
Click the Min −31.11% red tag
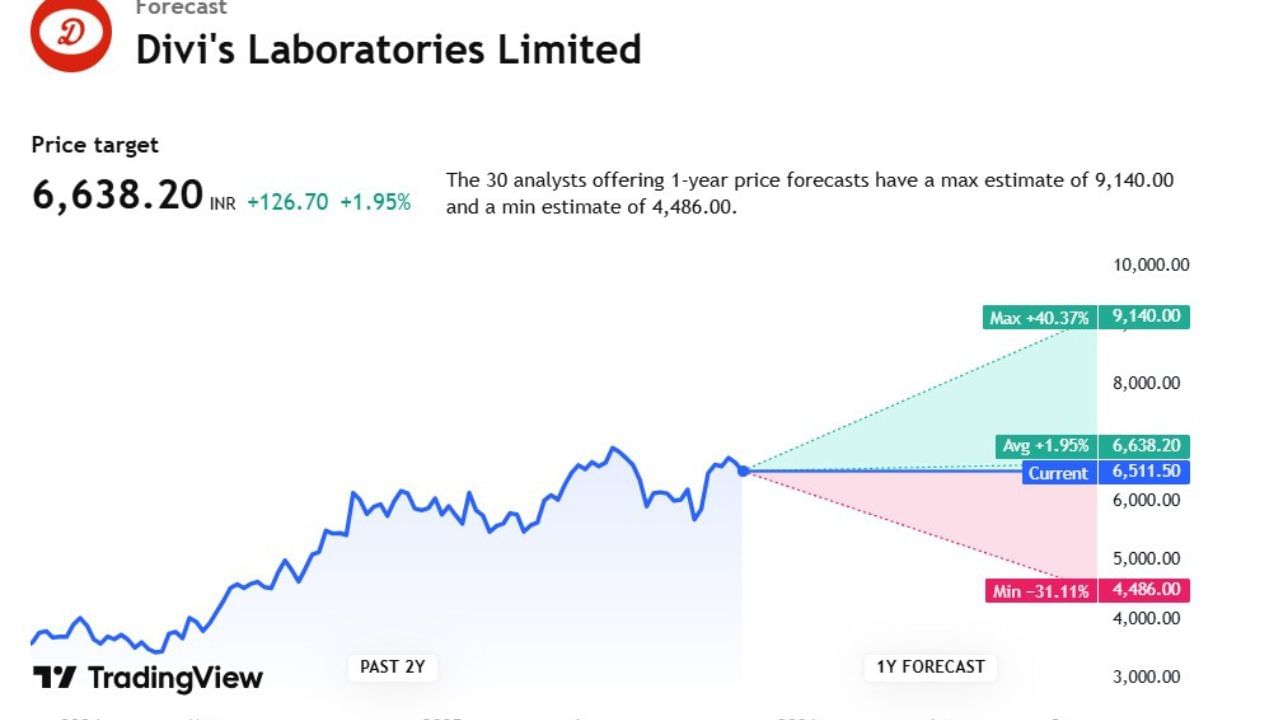pyautogui.click(x=1040, y=591)
